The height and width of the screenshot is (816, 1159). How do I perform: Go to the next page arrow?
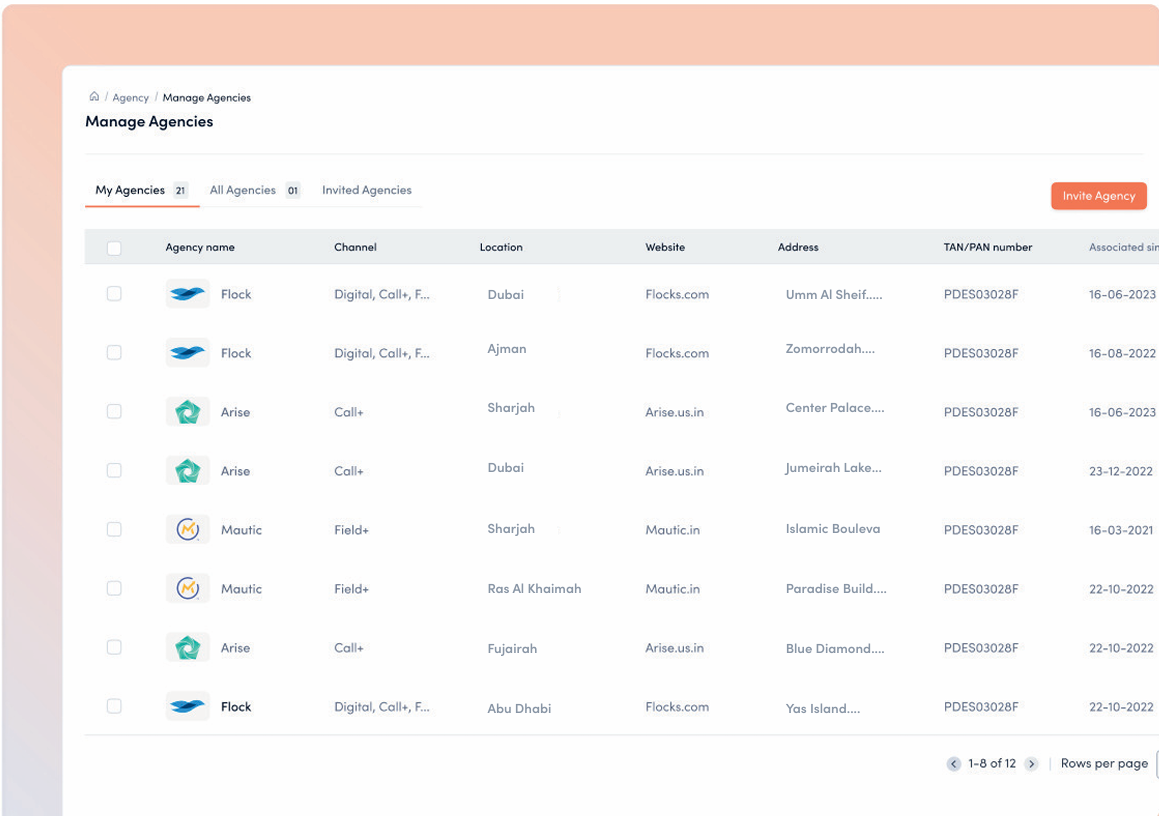point(1031,764)
